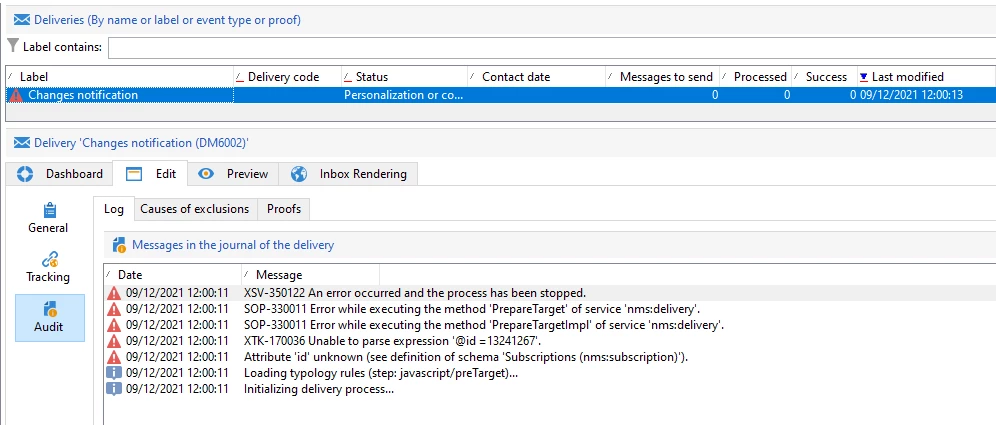Open the General section icon in sidebar

click(48, 210)
